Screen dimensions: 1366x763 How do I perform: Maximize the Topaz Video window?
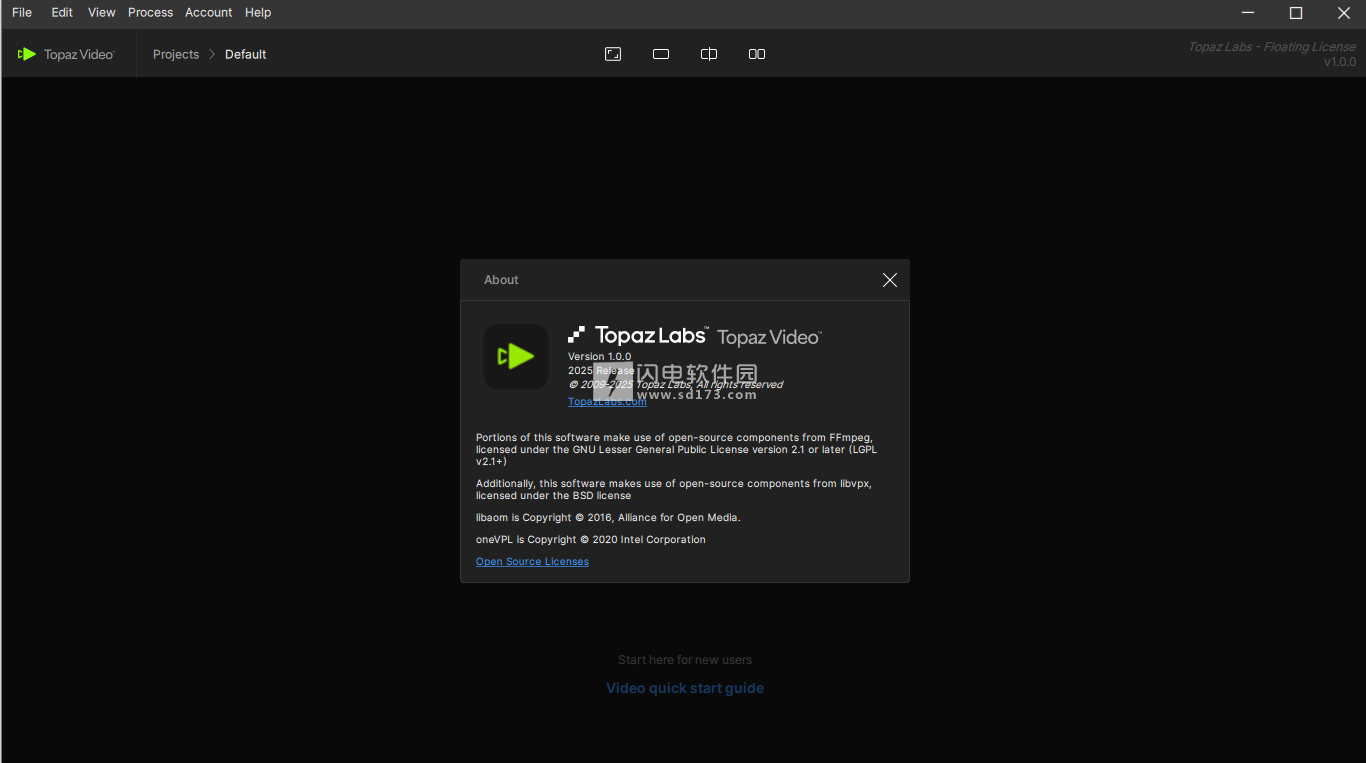click(x=1296, y=13)
